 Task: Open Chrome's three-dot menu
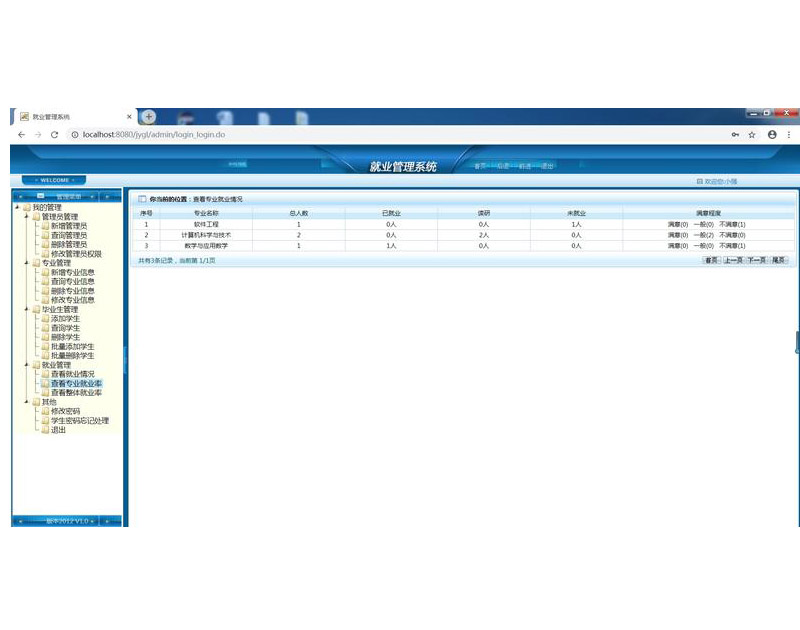[x=789, y=134]
